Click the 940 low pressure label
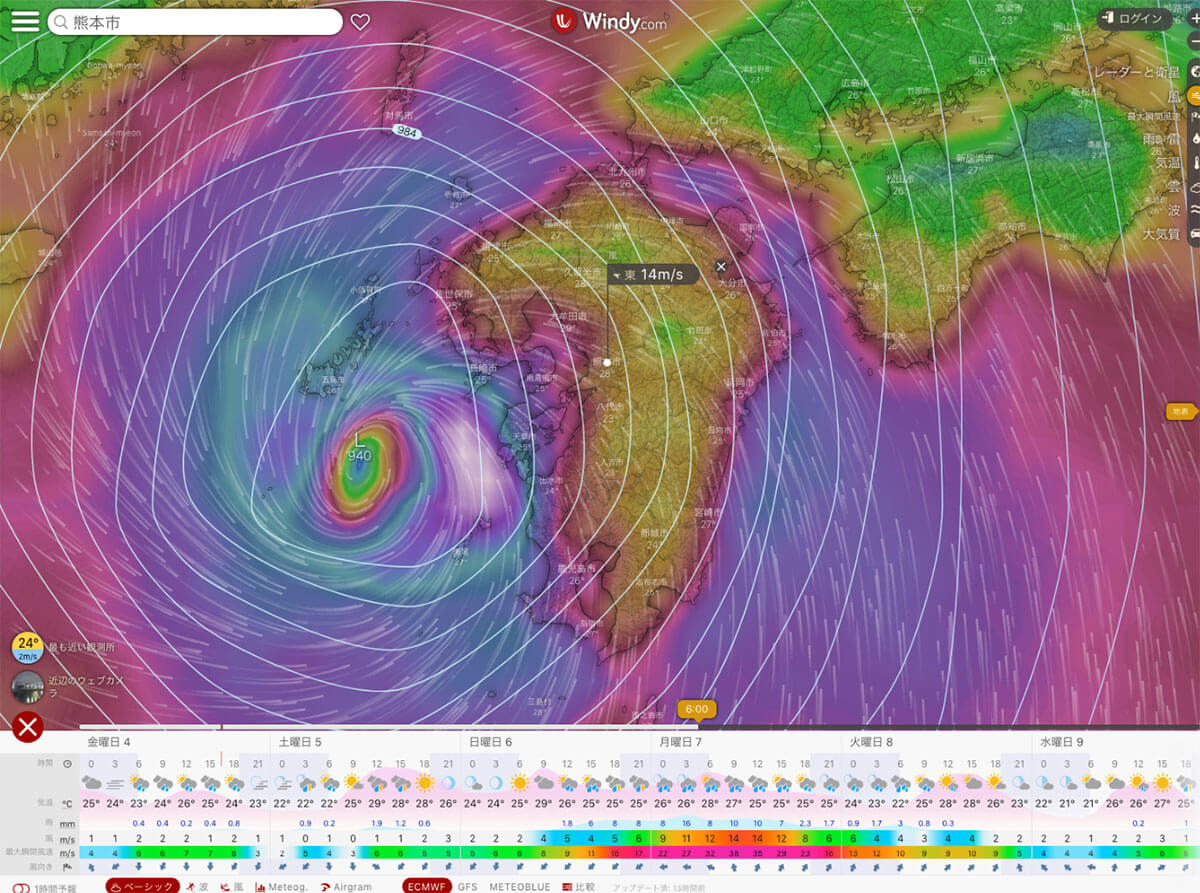Viewport: 1200px width, 893px height. [359, 455]
